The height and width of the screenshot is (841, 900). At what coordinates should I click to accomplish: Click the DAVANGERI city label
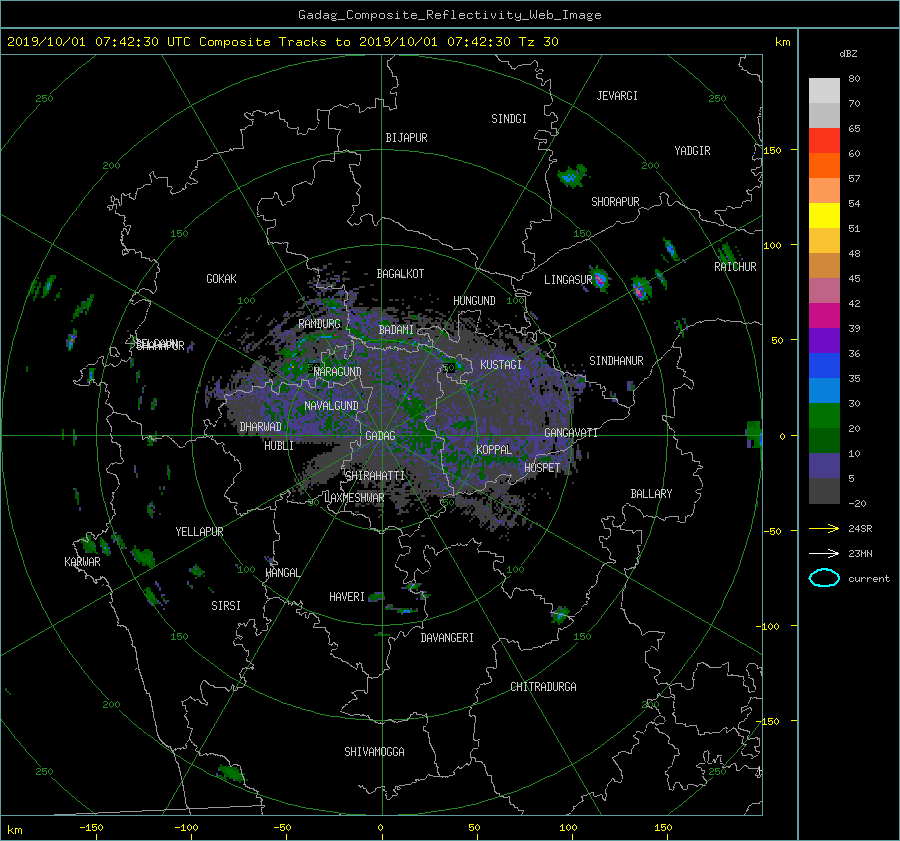coord(447,638)
